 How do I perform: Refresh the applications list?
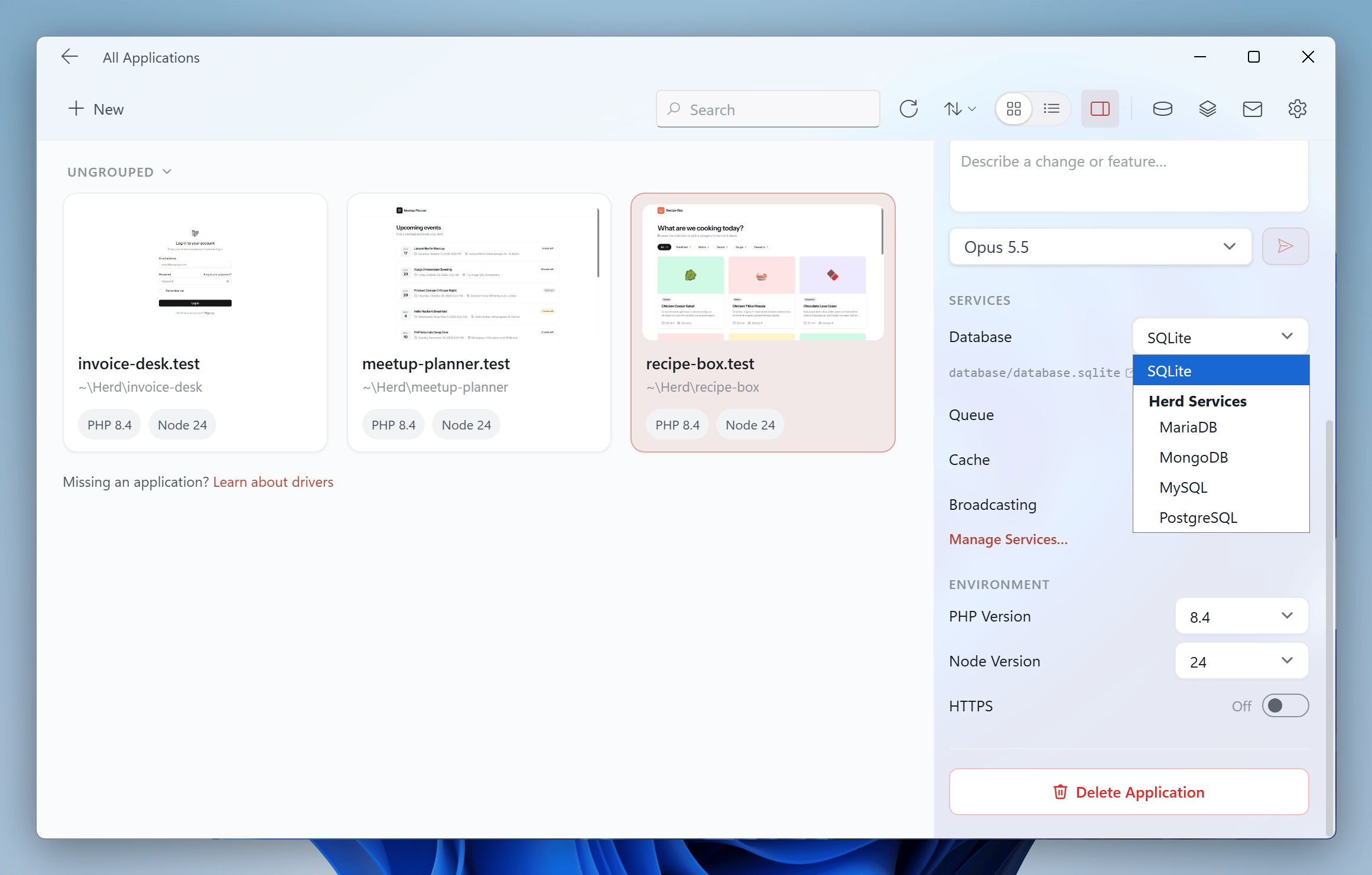click(908, 109)
